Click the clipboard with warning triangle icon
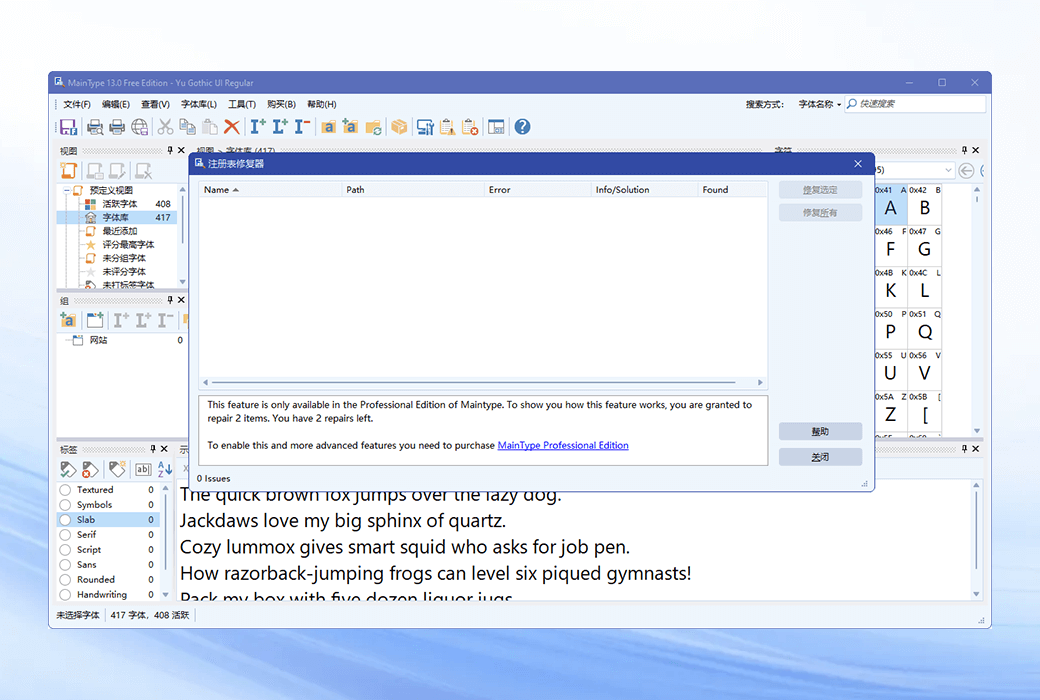The image size is (1040, 700). tap(448, 127)
